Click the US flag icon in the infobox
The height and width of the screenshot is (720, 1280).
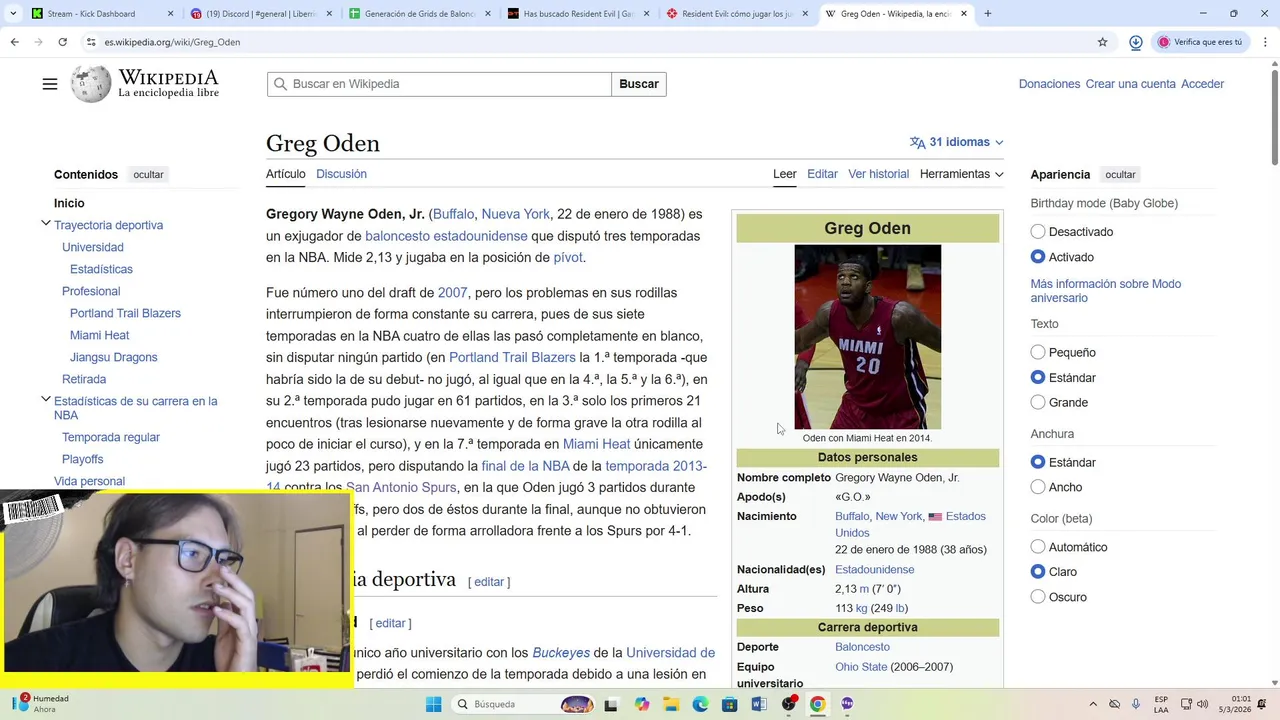coord(935,517)
